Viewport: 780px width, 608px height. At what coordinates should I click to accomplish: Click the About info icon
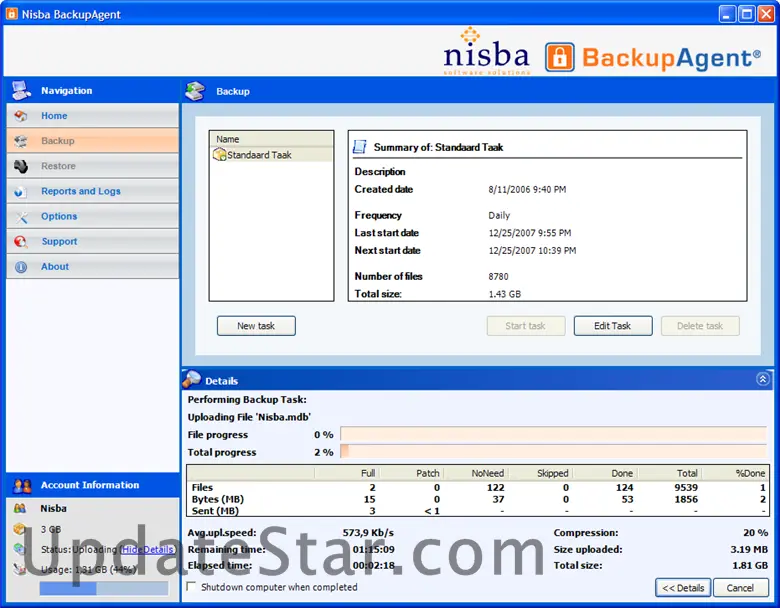[21, 267]
